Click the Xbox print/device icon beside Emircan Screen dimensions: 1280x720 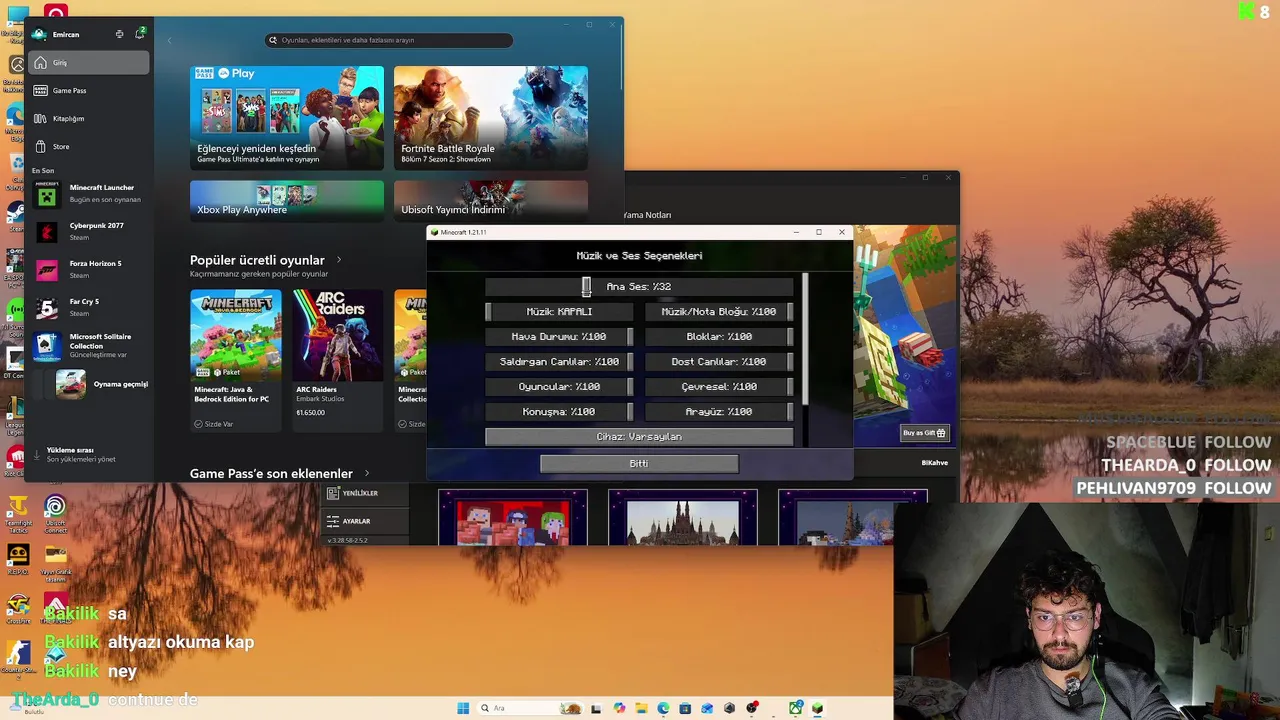pos(119,34)
